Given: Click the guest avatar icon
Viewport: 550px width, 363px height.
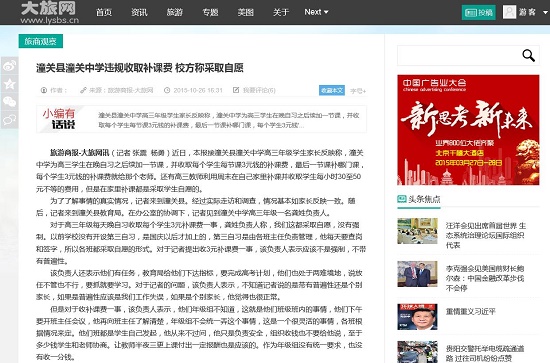Looking at the screenshot, I should [509, 12].
